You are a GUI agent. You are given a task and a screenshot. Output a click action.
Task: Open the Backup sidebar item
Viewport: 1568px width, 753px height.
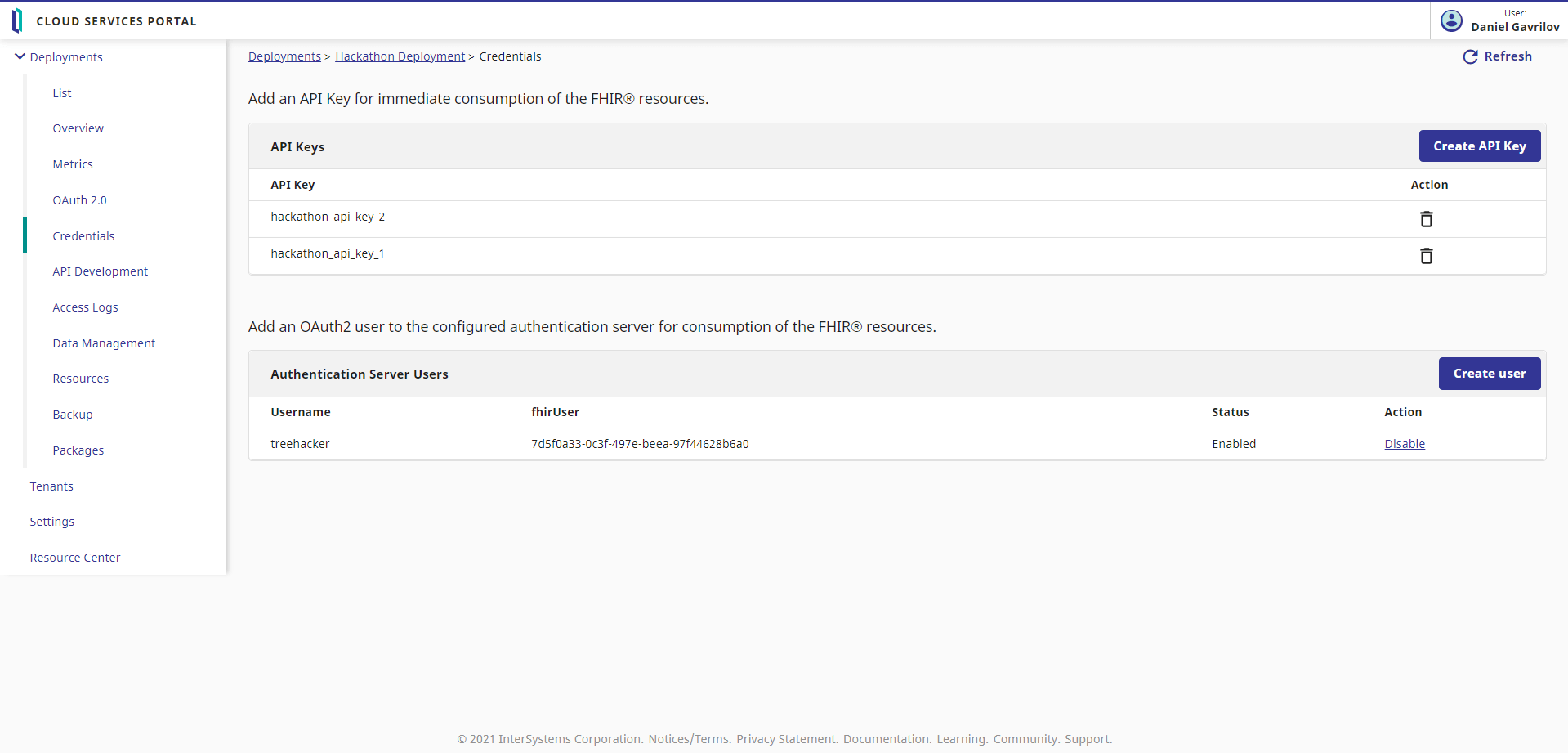pos(73,415)
